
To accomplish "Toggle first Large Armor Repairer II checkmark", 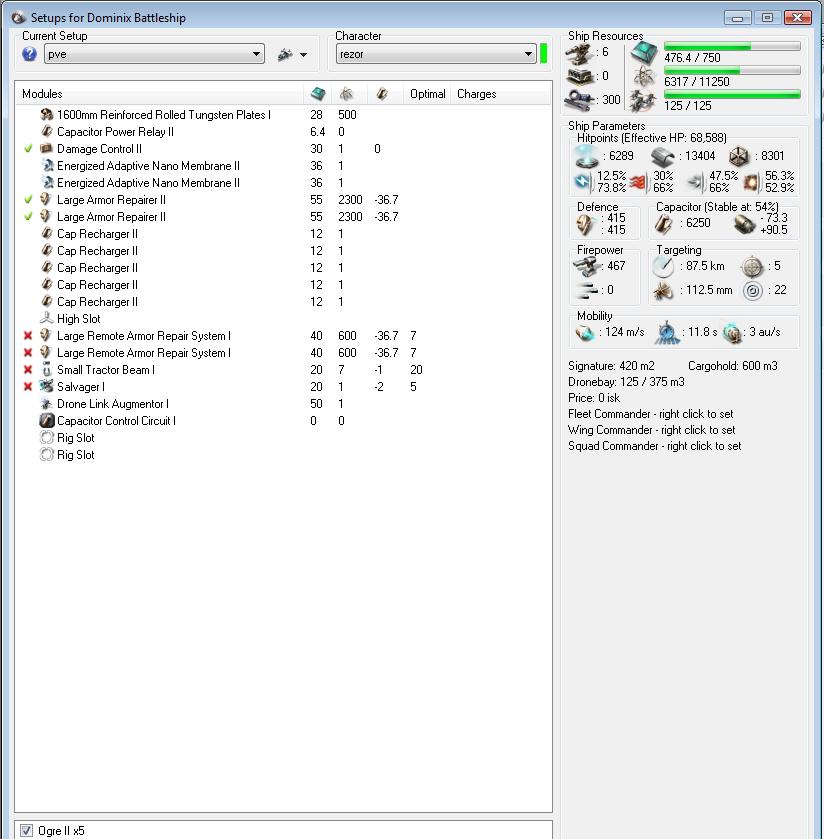I will 28,200.
